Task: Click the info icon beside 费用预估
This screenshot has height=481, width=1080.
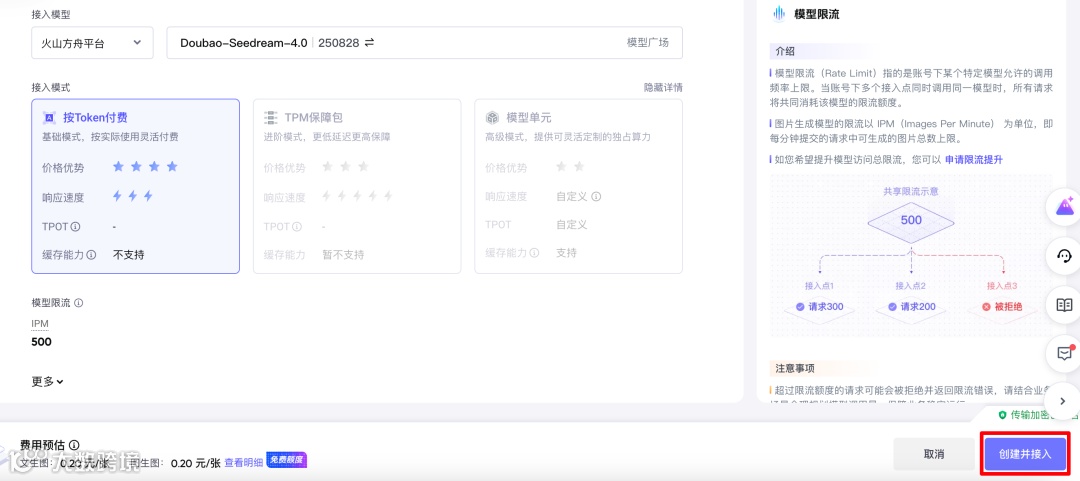Action: 74,445
